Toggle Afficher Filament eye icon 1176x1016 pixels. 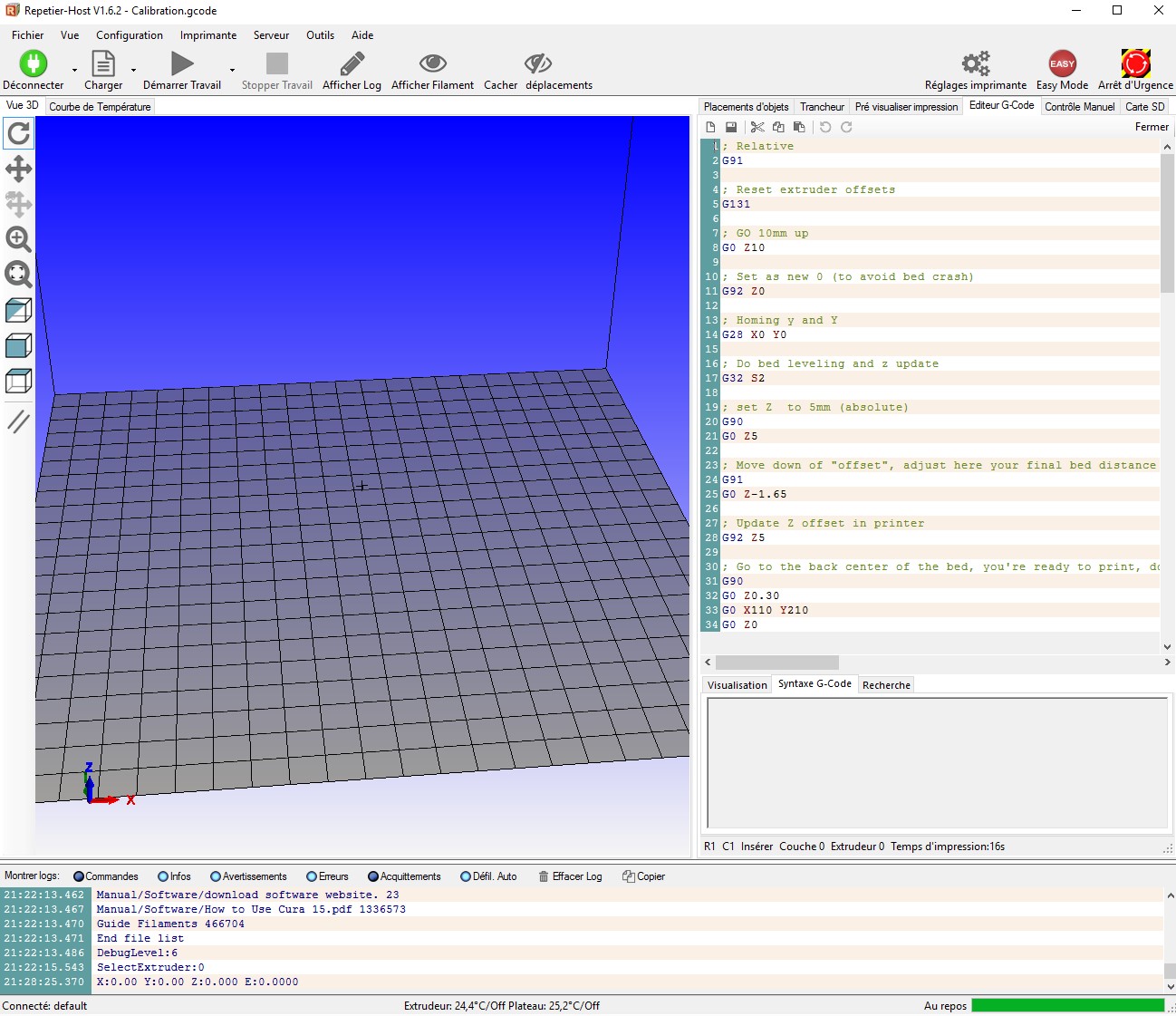(x=433, y=63)
